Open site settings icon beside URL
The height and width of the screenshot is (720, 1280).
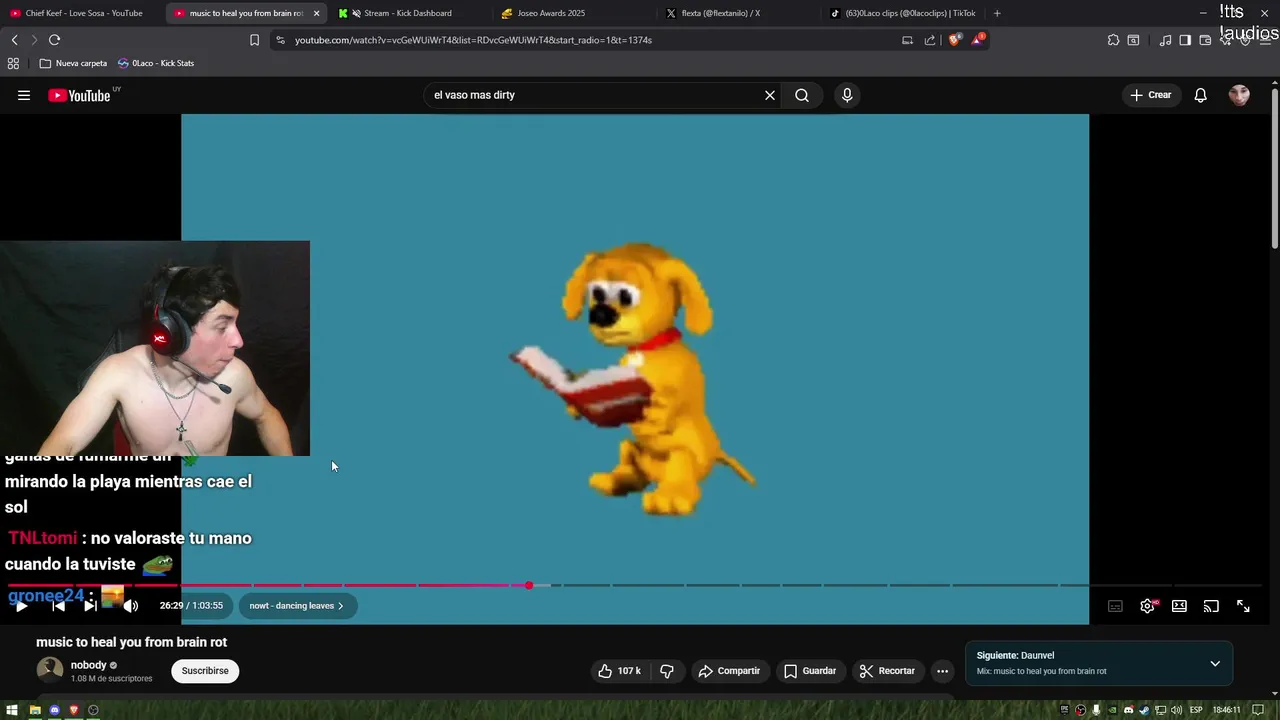280,40
